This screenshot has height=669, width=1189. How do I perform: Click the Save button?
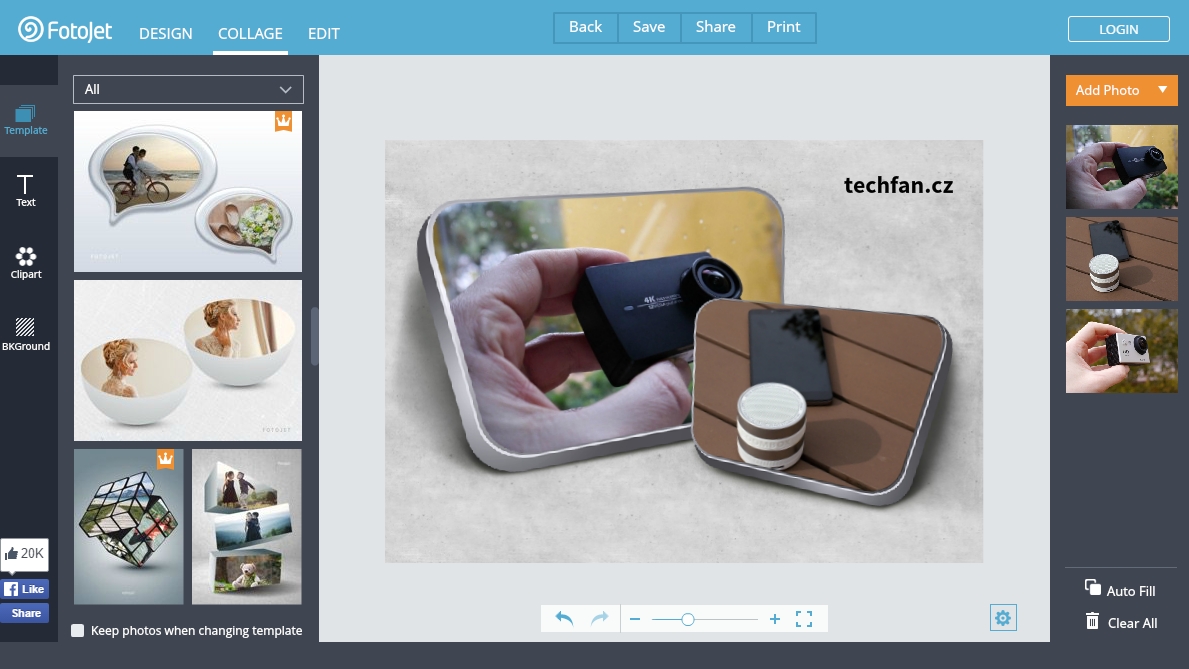point(649,27)
